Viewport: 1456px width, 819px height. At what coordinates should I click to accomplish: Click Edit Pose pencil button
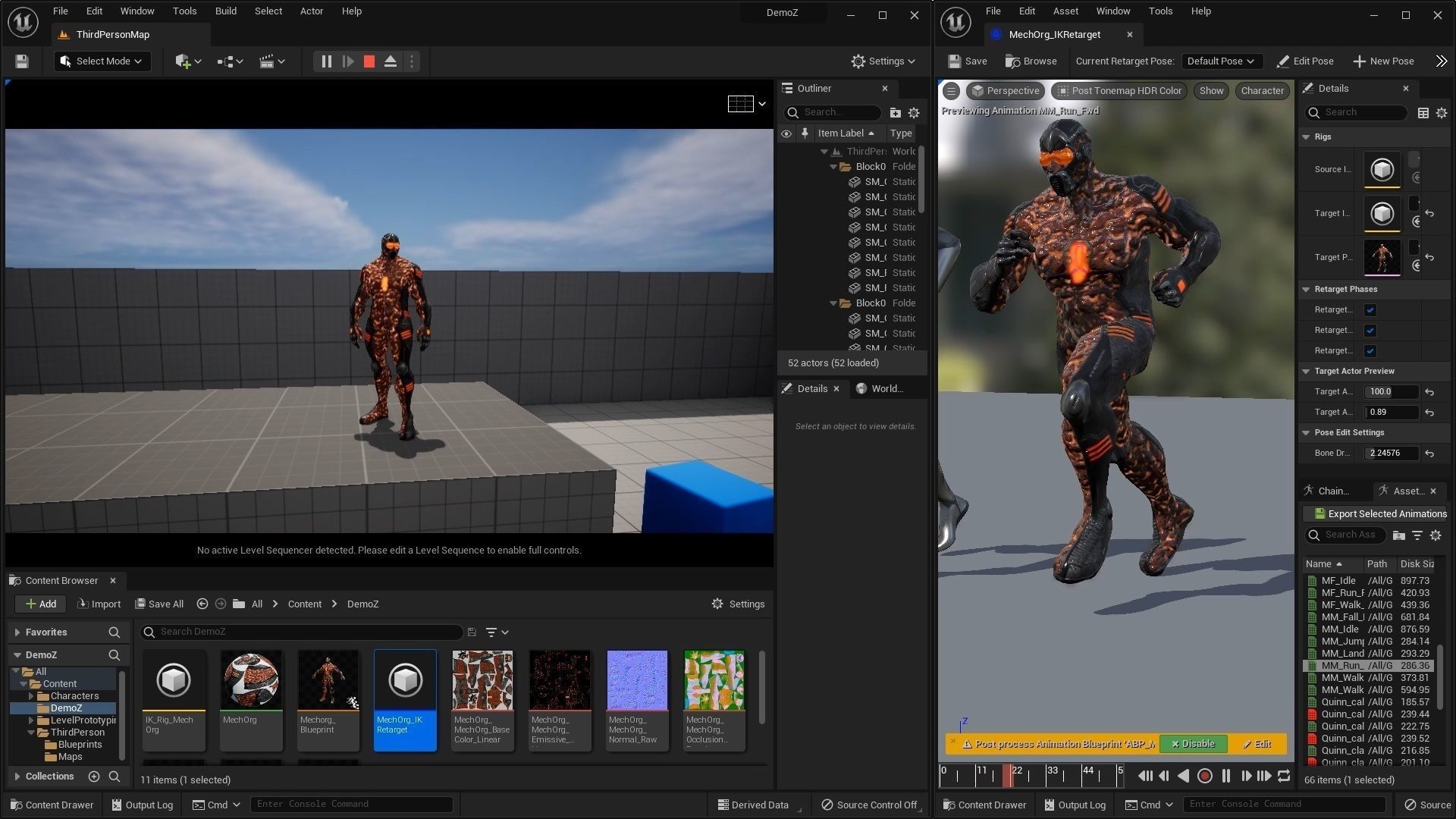(1305, 61)
